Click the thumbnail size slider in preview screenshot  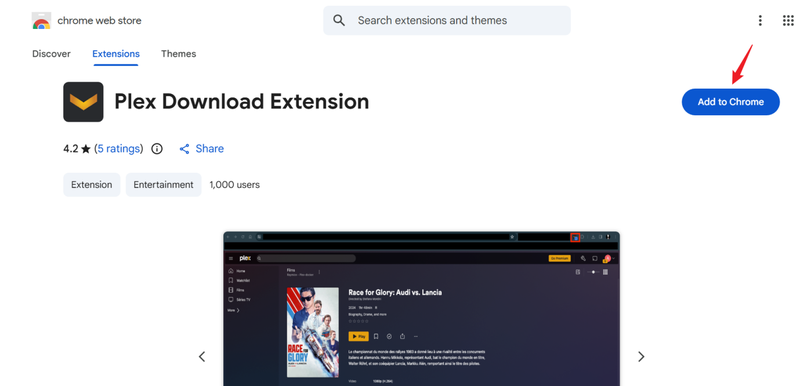point(592,272)
